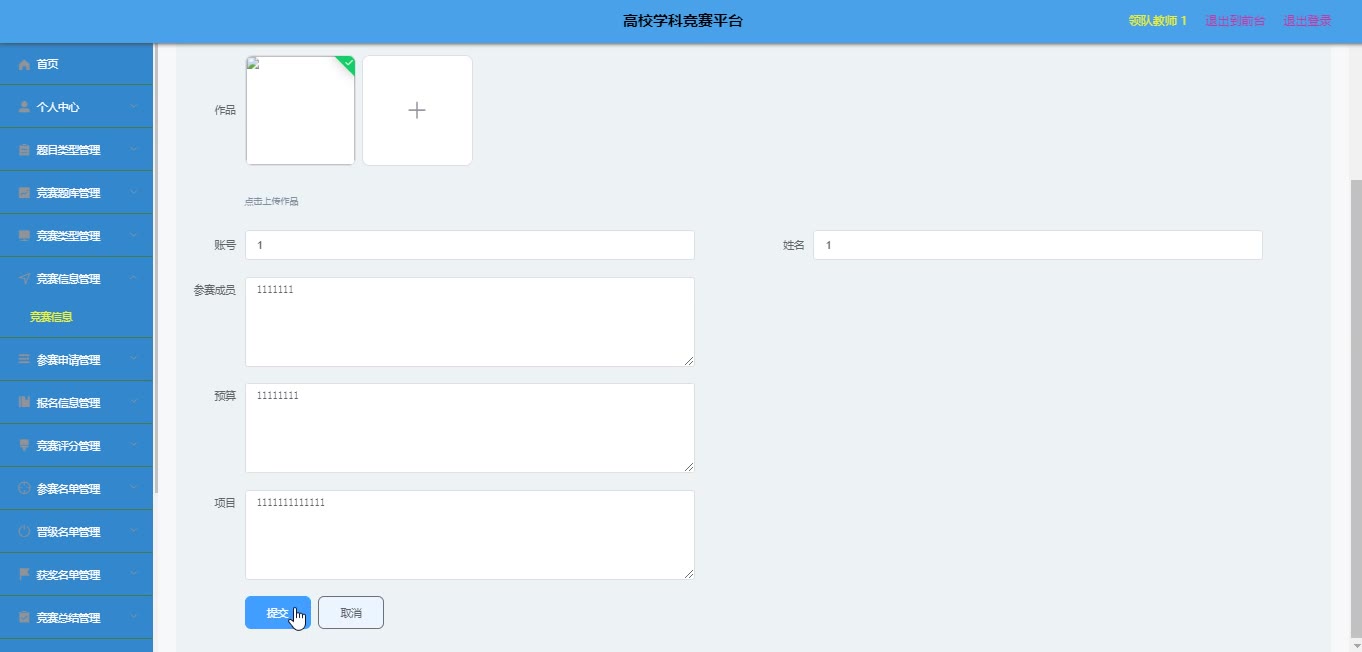Click the 点击上传作品 hint text

click(272, 201)
